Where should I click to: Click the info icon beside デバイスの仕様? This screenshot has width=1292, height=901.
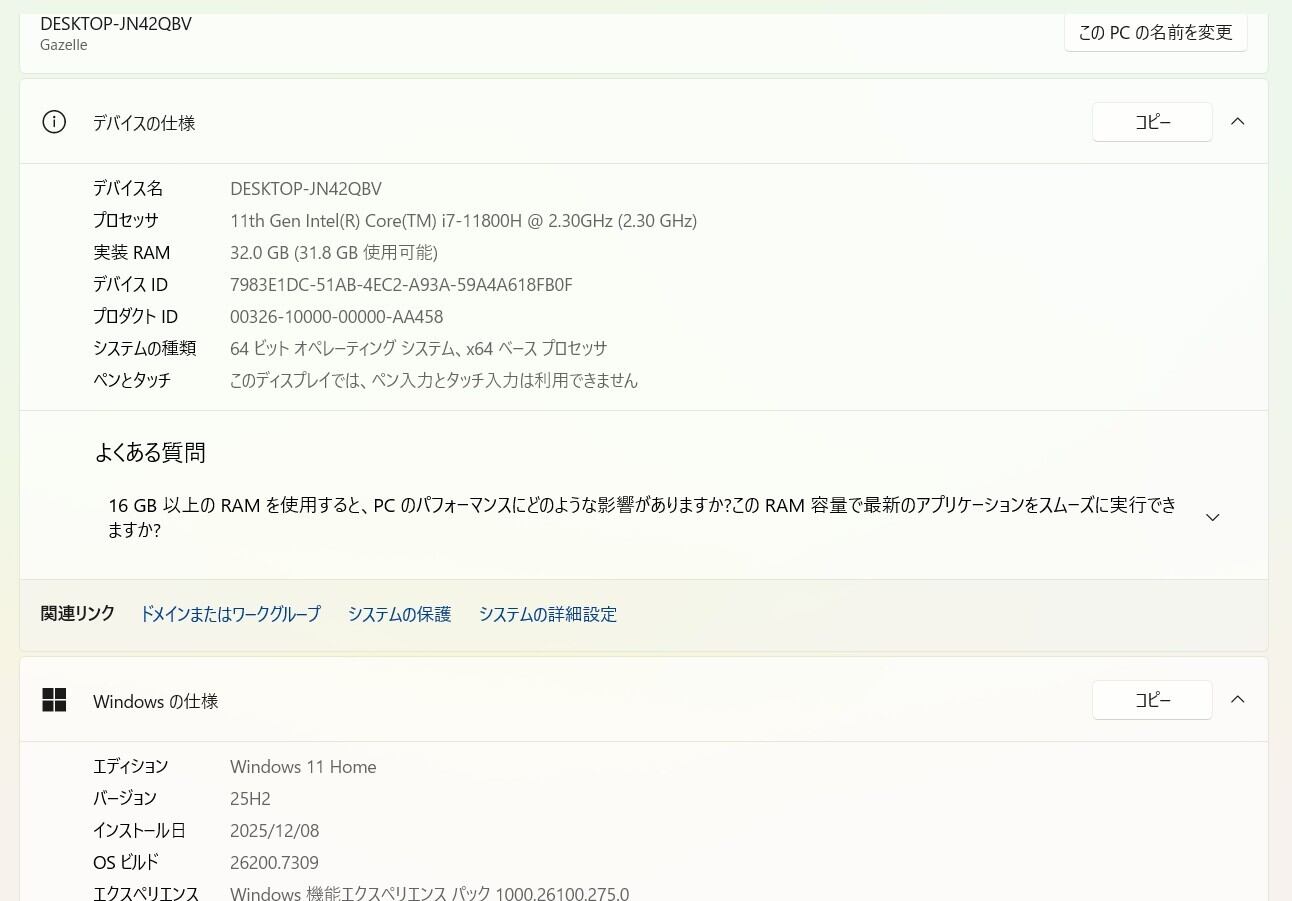[54, 122]
